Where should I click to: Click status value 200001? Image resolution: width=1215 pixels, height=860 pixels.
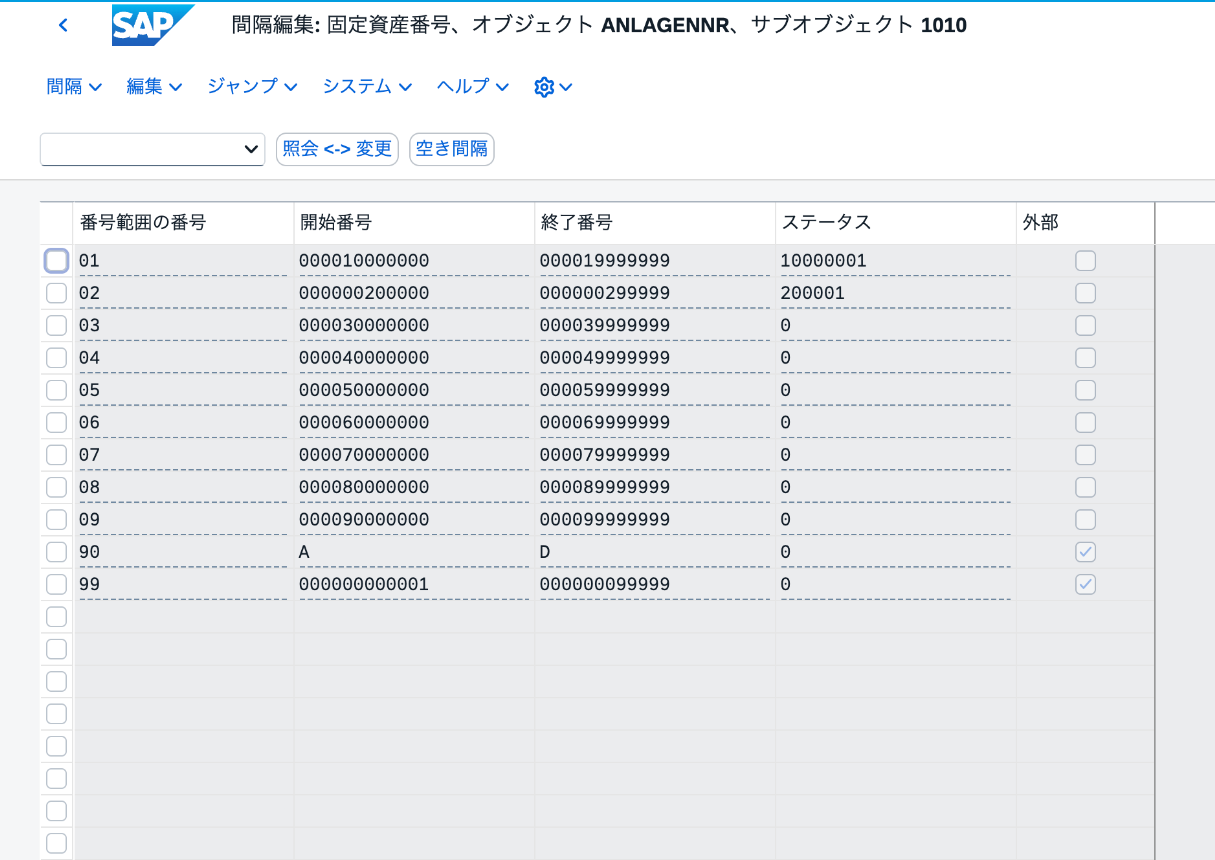pyautogui.click(x=896, y=293)
